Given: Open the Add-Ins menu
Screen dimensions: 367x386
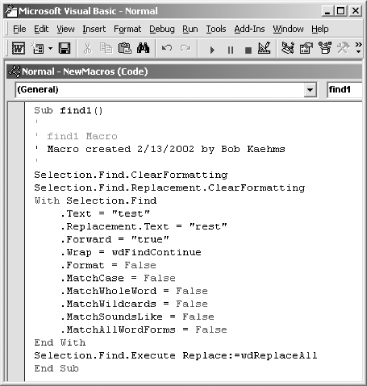Looking at the screenshot, I should coord(249,29).
